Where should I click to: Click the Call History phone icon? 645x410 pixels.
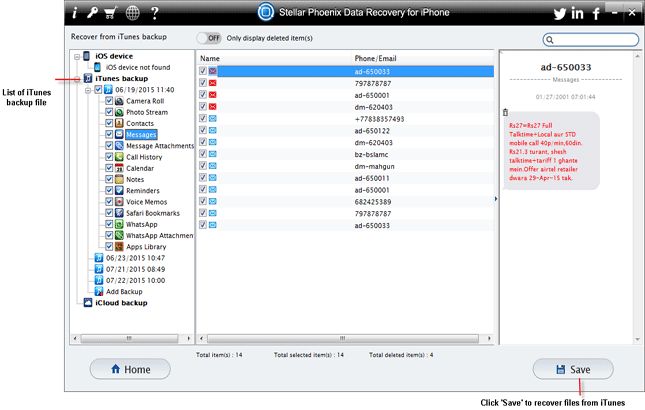pyautogui.click(x=119, y=157)
